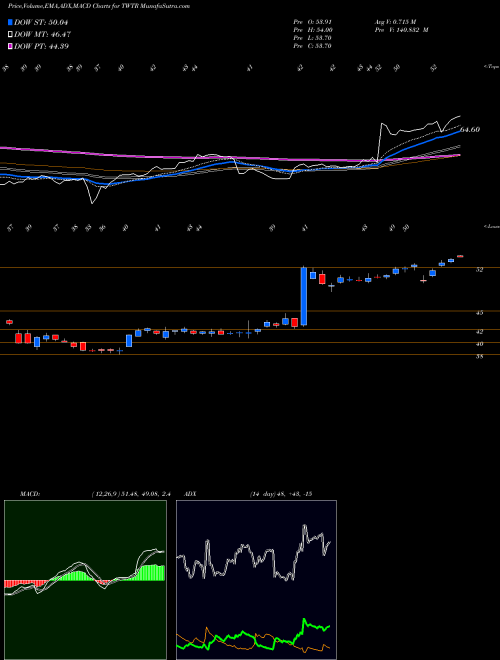The image size is (500, 660).
Task: Click the ADX panel title
Action: (190, 494)
